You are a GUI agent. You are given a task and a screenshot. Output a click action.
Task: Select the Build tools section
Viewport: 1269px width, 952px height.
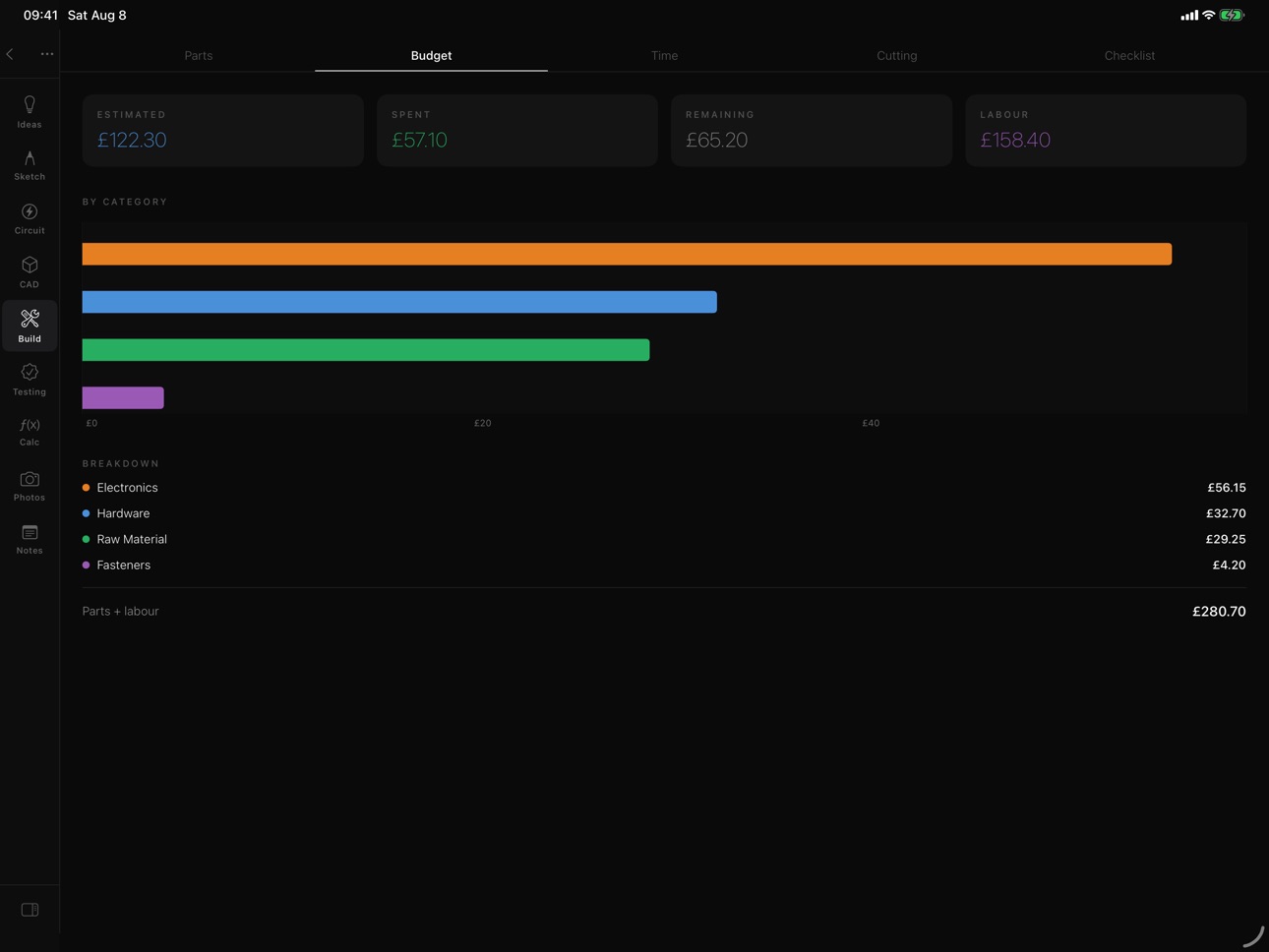pyautogui.click(x=30, y=326)
